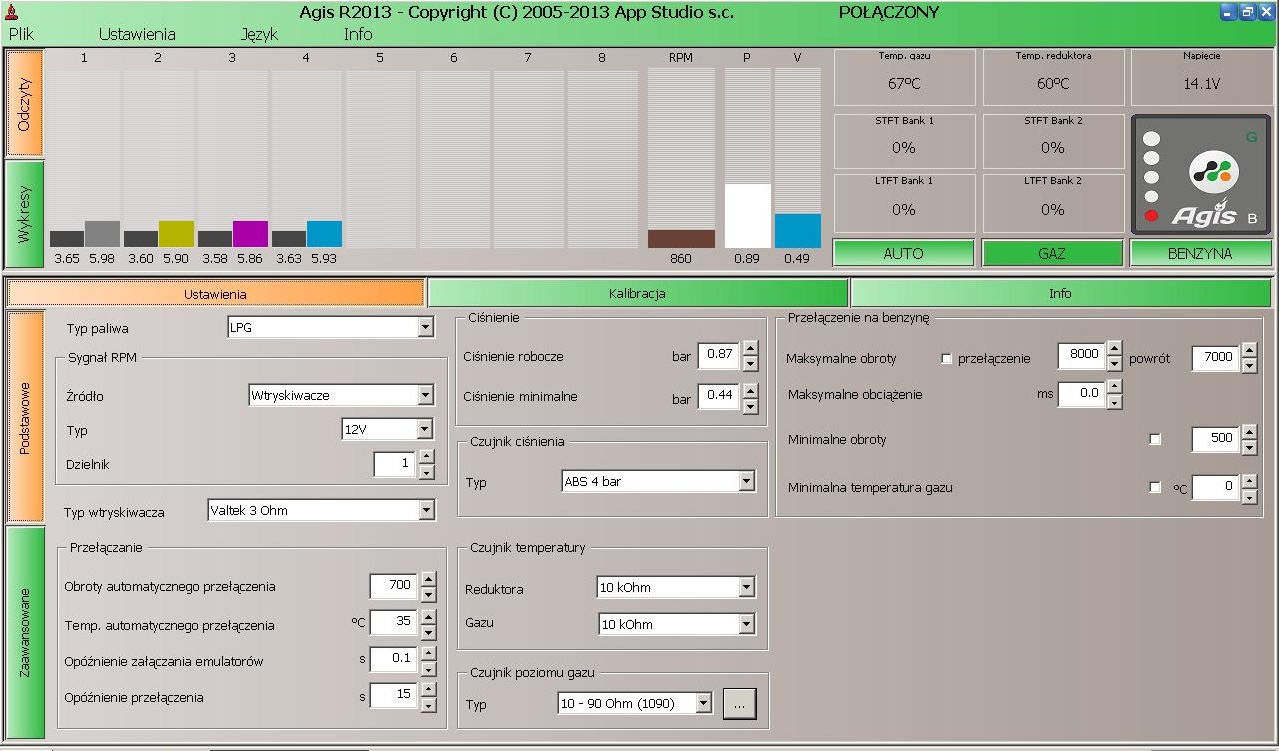Decrease Temp. automatycznego przełączenia with down arrow
The height and width of the screenshot is (751, 1279).
[x=428, y=632]
